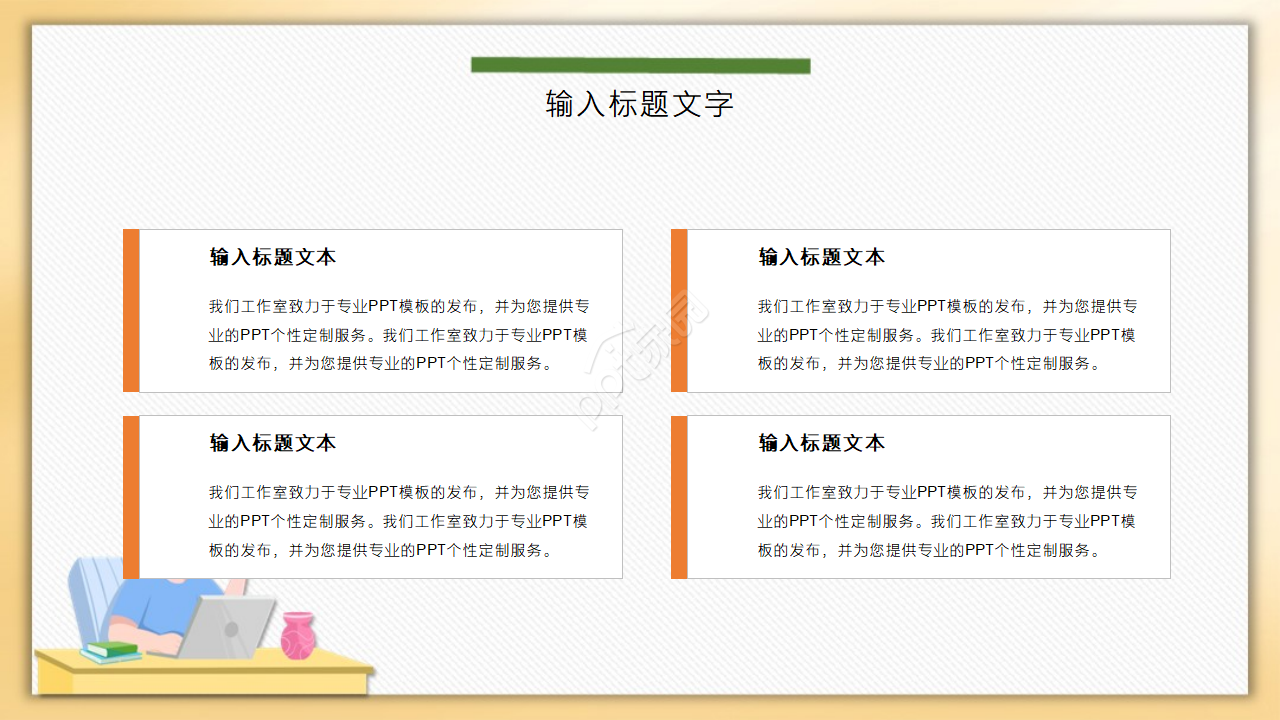Select the green bar above the slide title

tap(640, 65)
